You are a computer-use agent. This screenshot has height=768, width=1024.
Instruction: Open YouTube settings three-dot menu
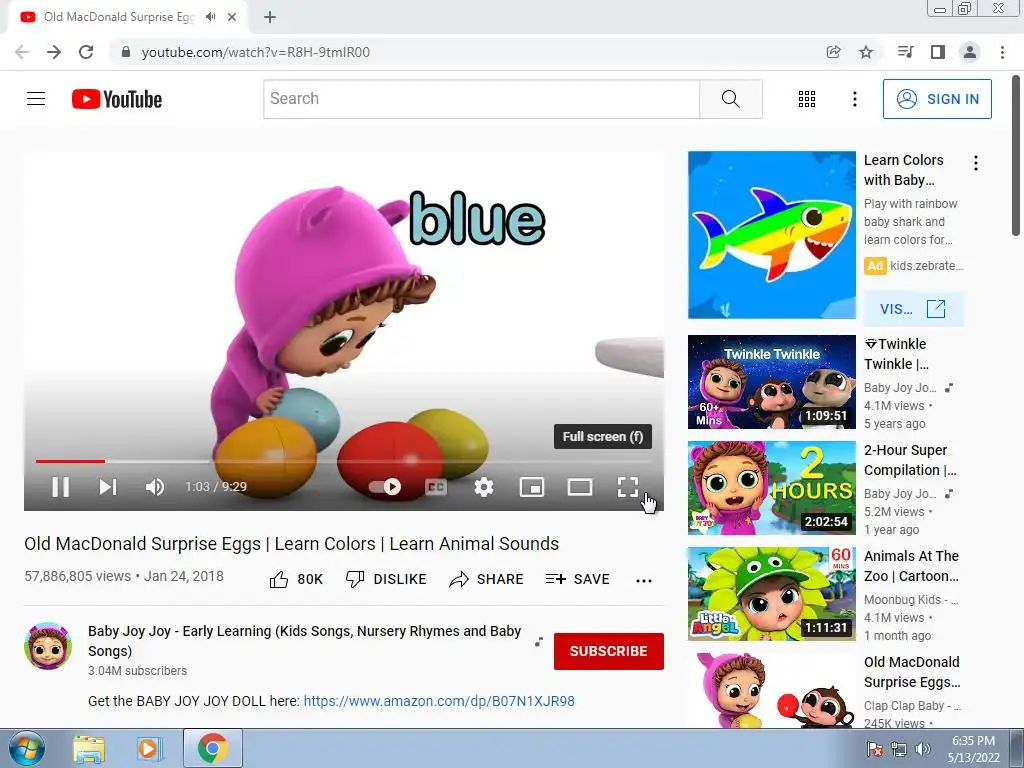tap(855, 99)
